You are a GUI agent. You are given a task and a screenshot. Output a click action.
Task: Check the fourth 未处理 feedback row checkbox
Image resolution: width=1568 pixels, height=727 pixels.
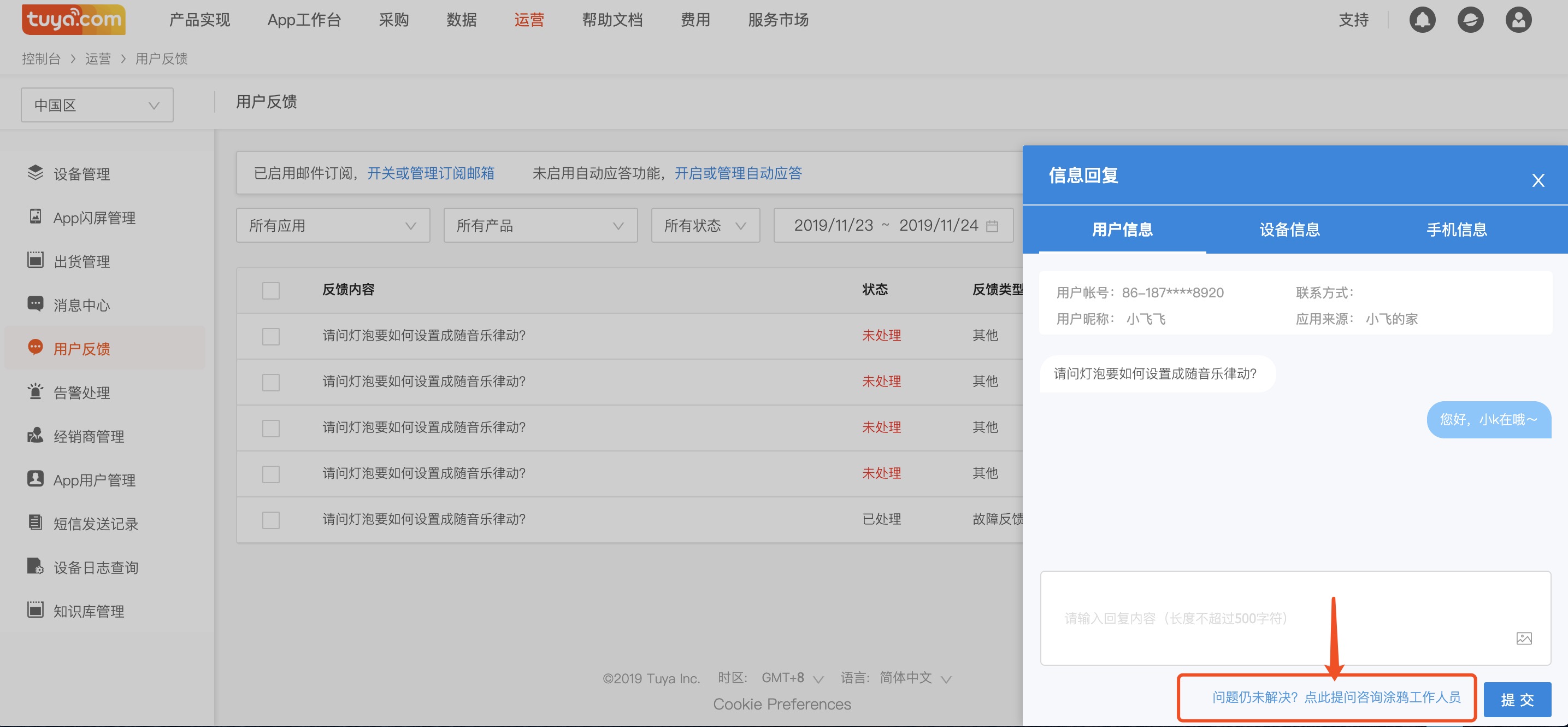(x=271, y=474)
